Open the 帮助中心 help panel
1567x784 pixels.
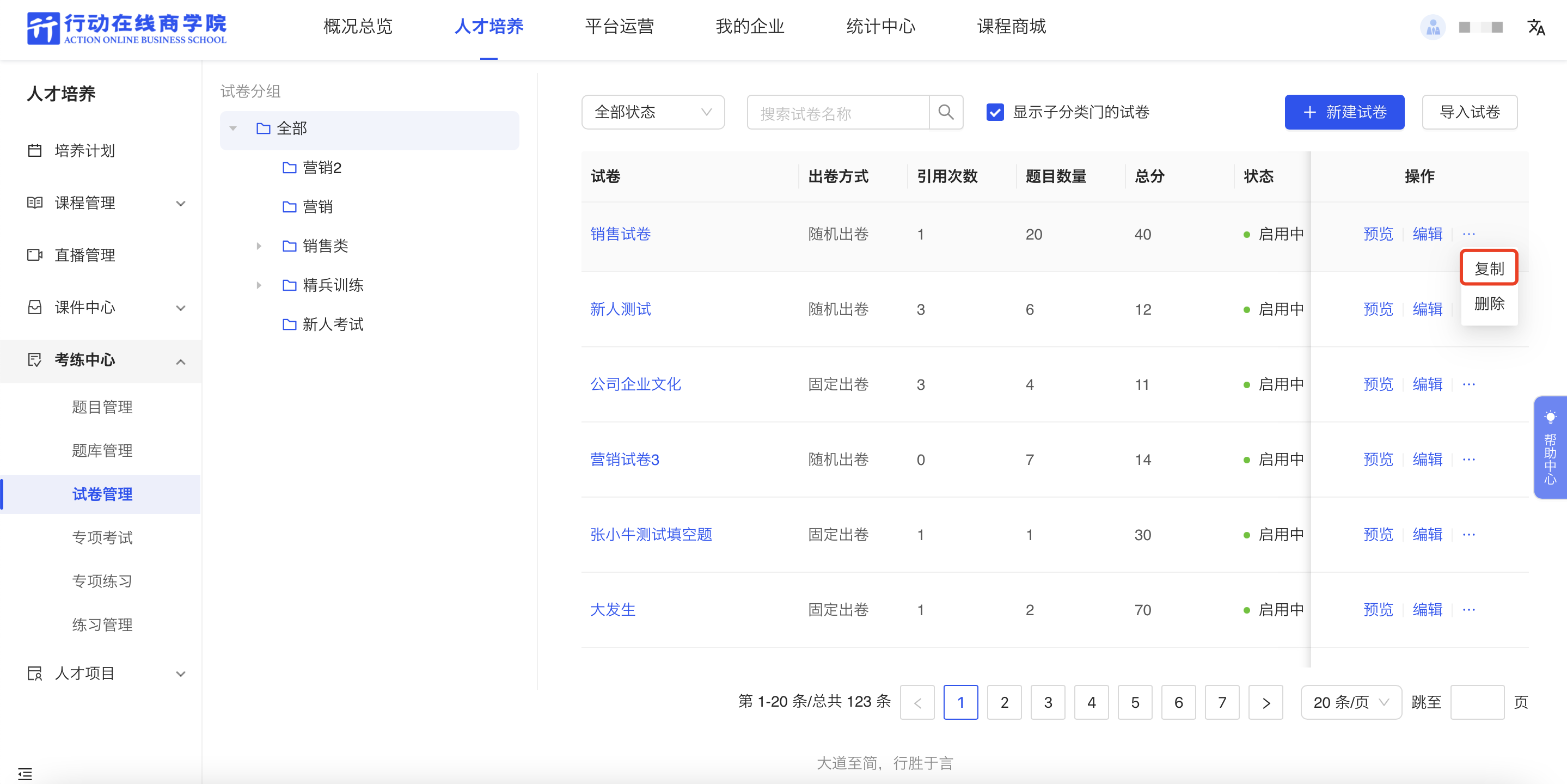point(1550,447)
